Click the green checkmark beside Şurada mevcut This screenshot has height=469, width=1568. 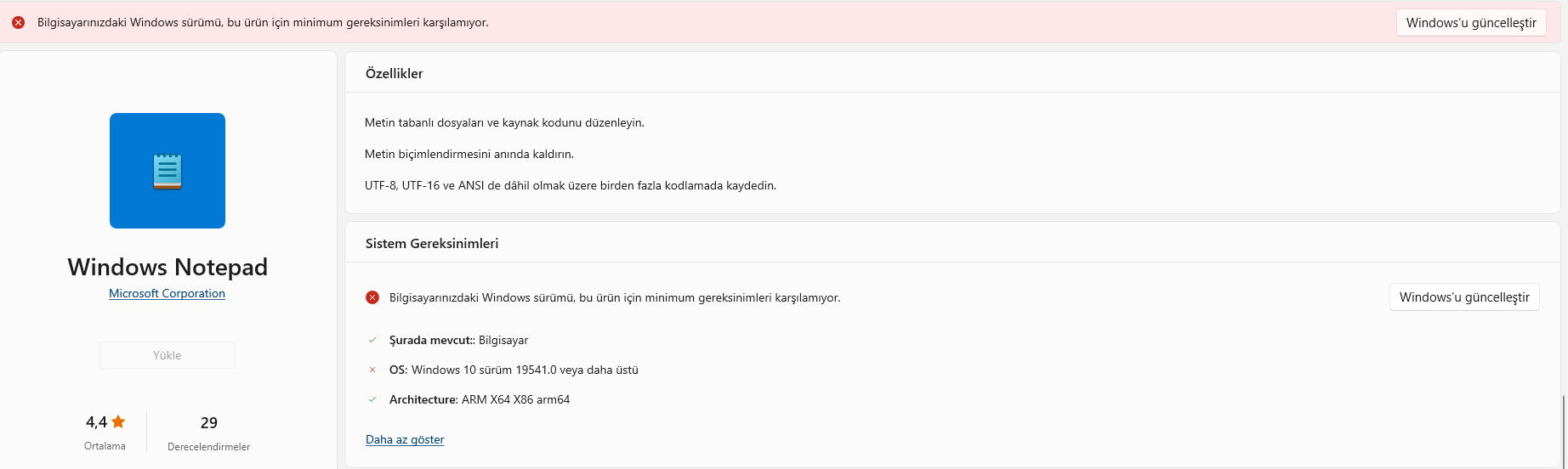(x=372, y=340)
